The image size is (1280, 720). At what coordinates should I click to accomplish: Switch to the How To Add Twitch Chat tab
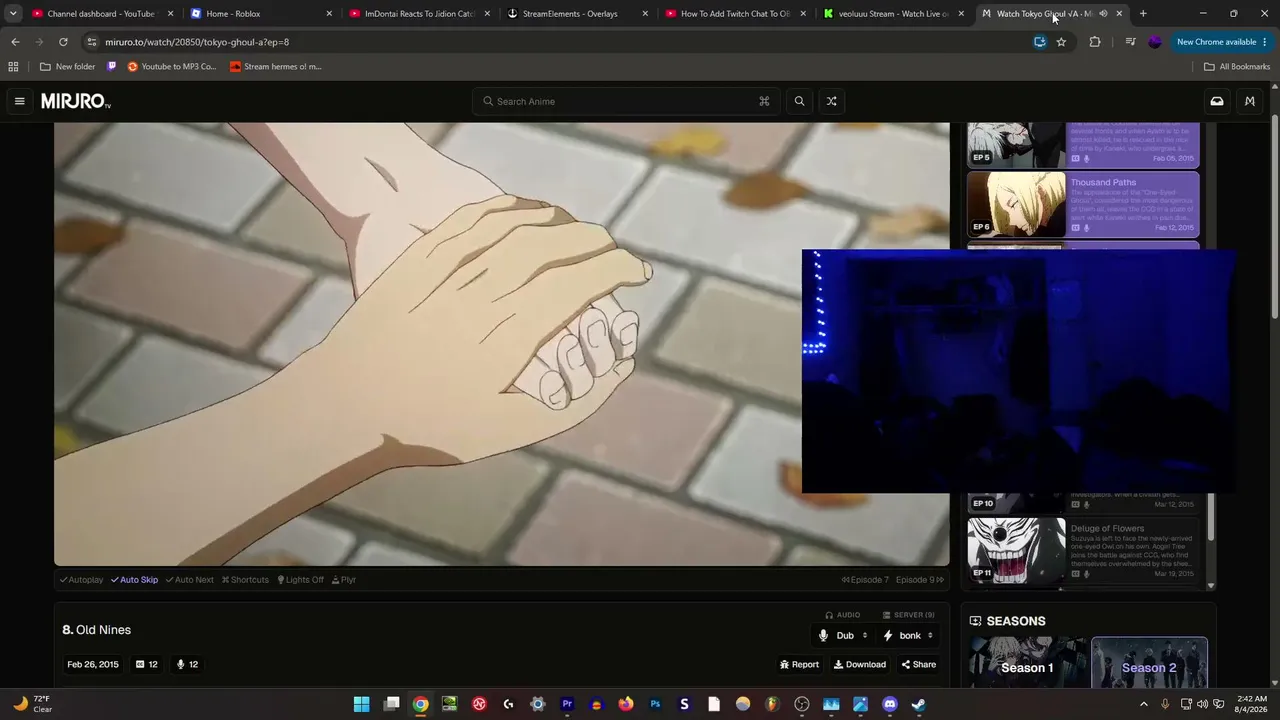pos(736,14)
